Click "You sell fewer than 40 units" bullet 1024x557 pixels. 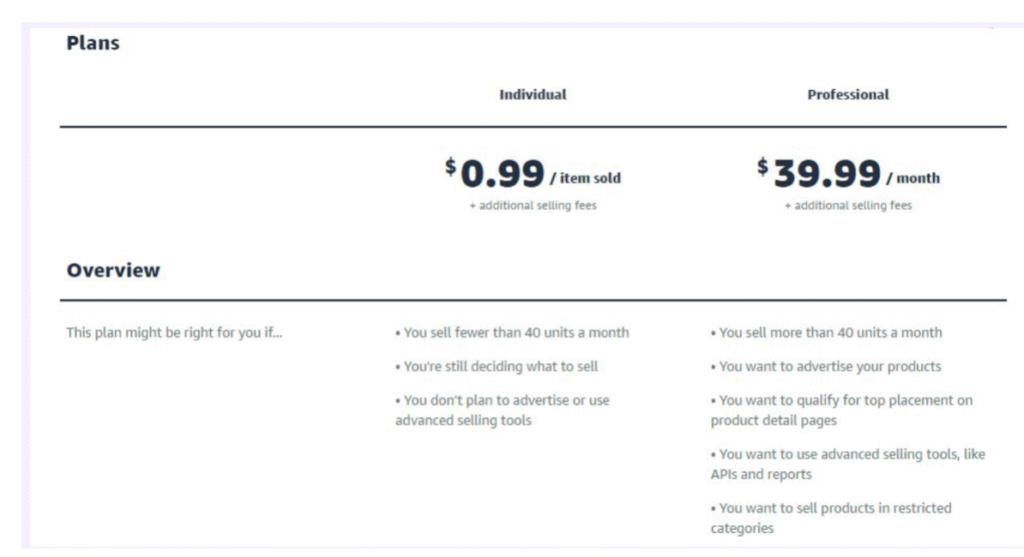point(513,333)
